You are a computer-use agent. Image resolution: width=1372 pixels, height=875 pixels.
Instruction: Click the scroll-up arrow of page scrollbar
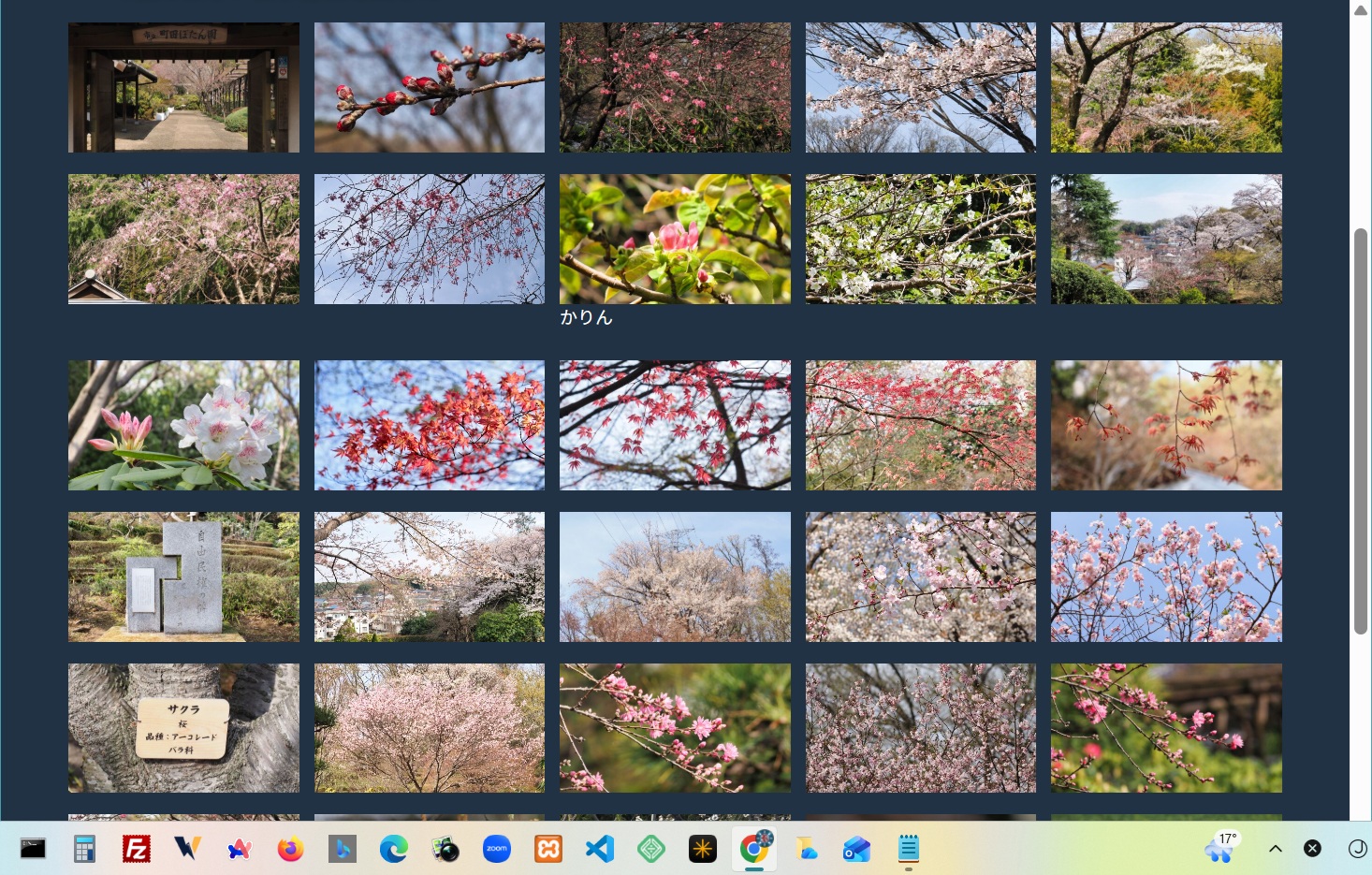tap(1361, 10)
